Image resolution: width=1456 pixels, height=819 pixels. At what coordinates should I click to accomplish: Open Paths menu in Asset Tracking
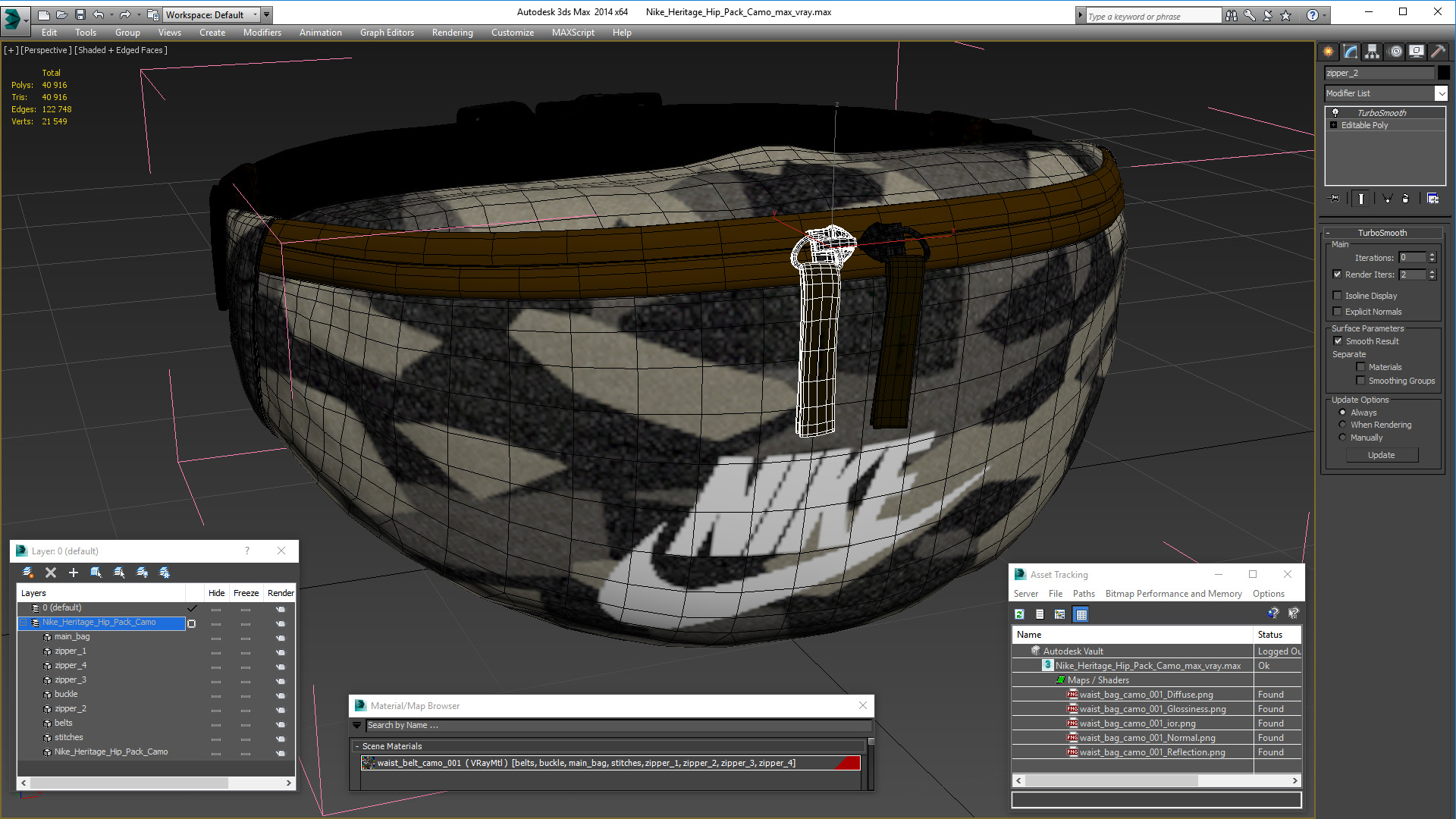point(1084,594)
